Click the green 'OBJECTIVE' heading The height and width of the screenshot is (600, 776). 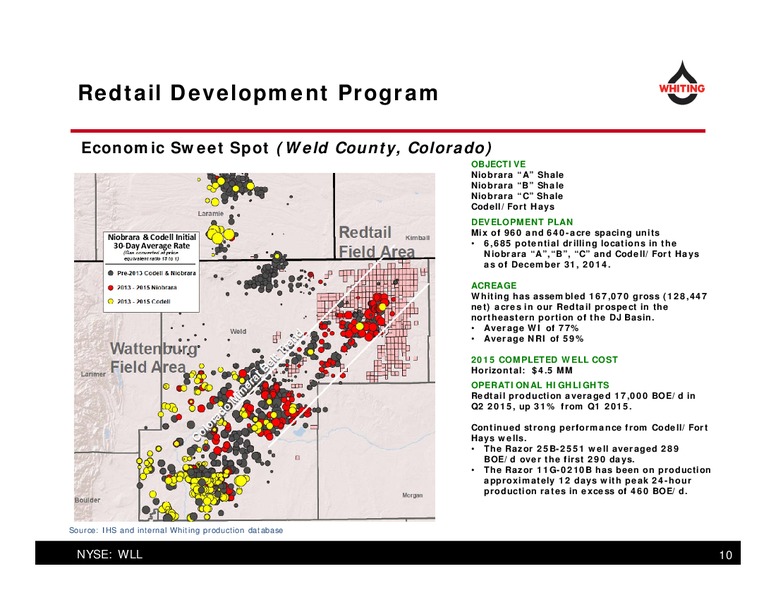(x=498, y=164)
